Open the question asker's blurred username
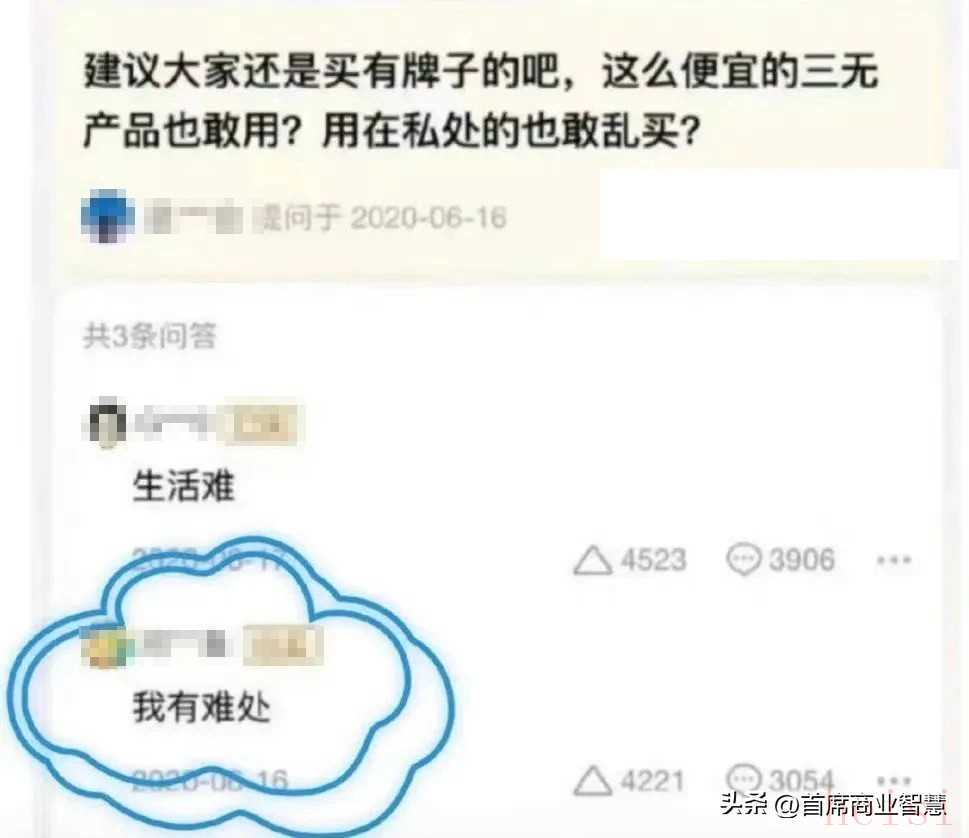This screenshot has width=969, height=838. (x=193, y=217)
